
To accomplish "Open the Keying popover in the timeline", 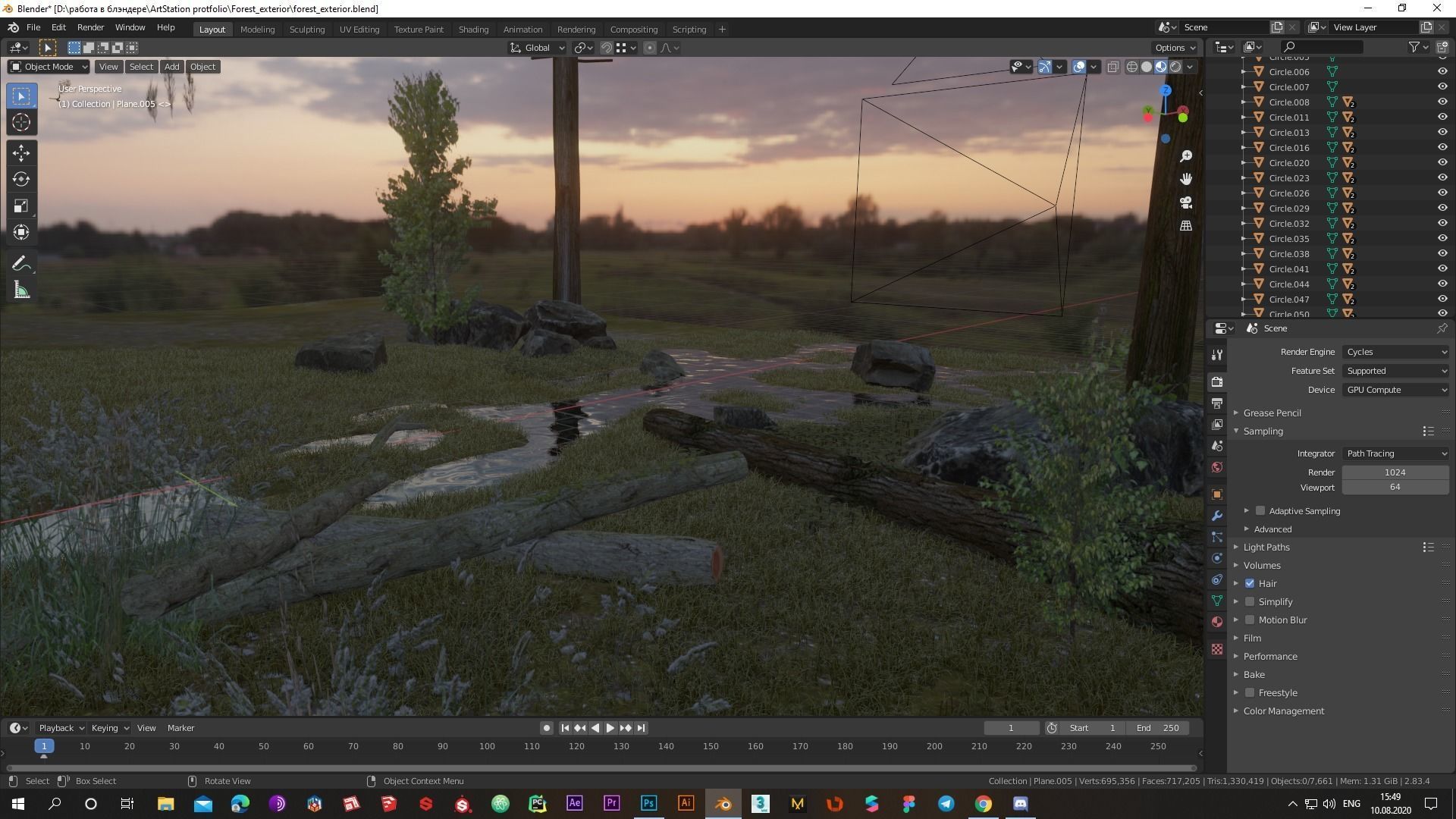I will point(109,728).
